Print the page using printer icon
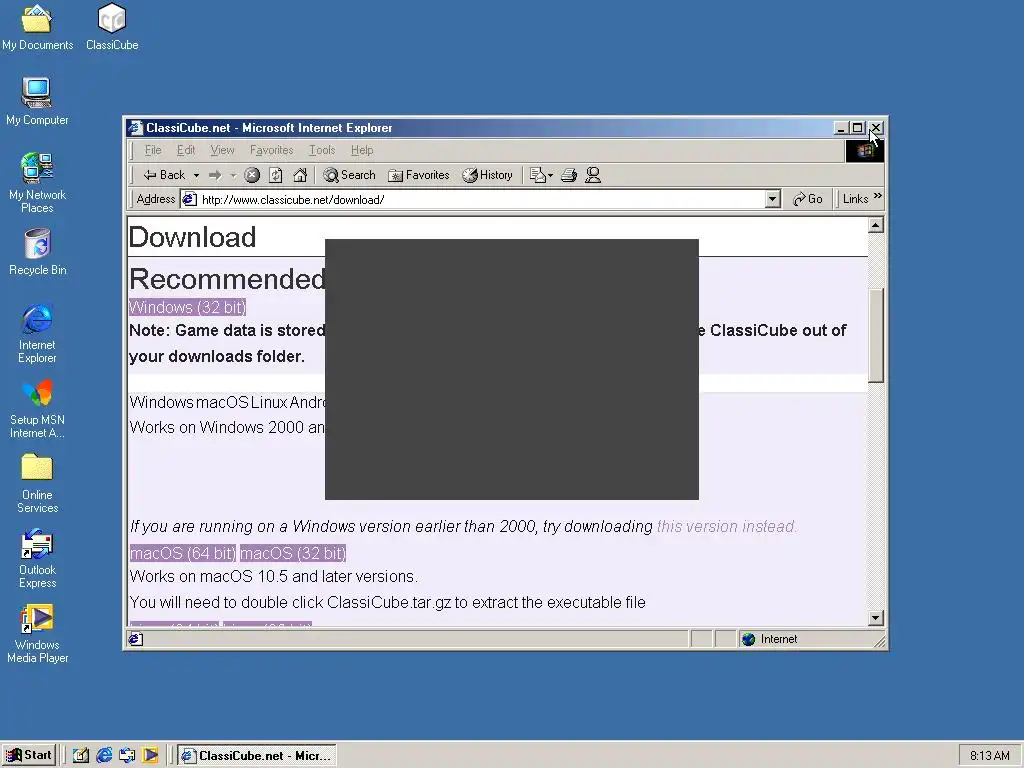 pos(569,175)
